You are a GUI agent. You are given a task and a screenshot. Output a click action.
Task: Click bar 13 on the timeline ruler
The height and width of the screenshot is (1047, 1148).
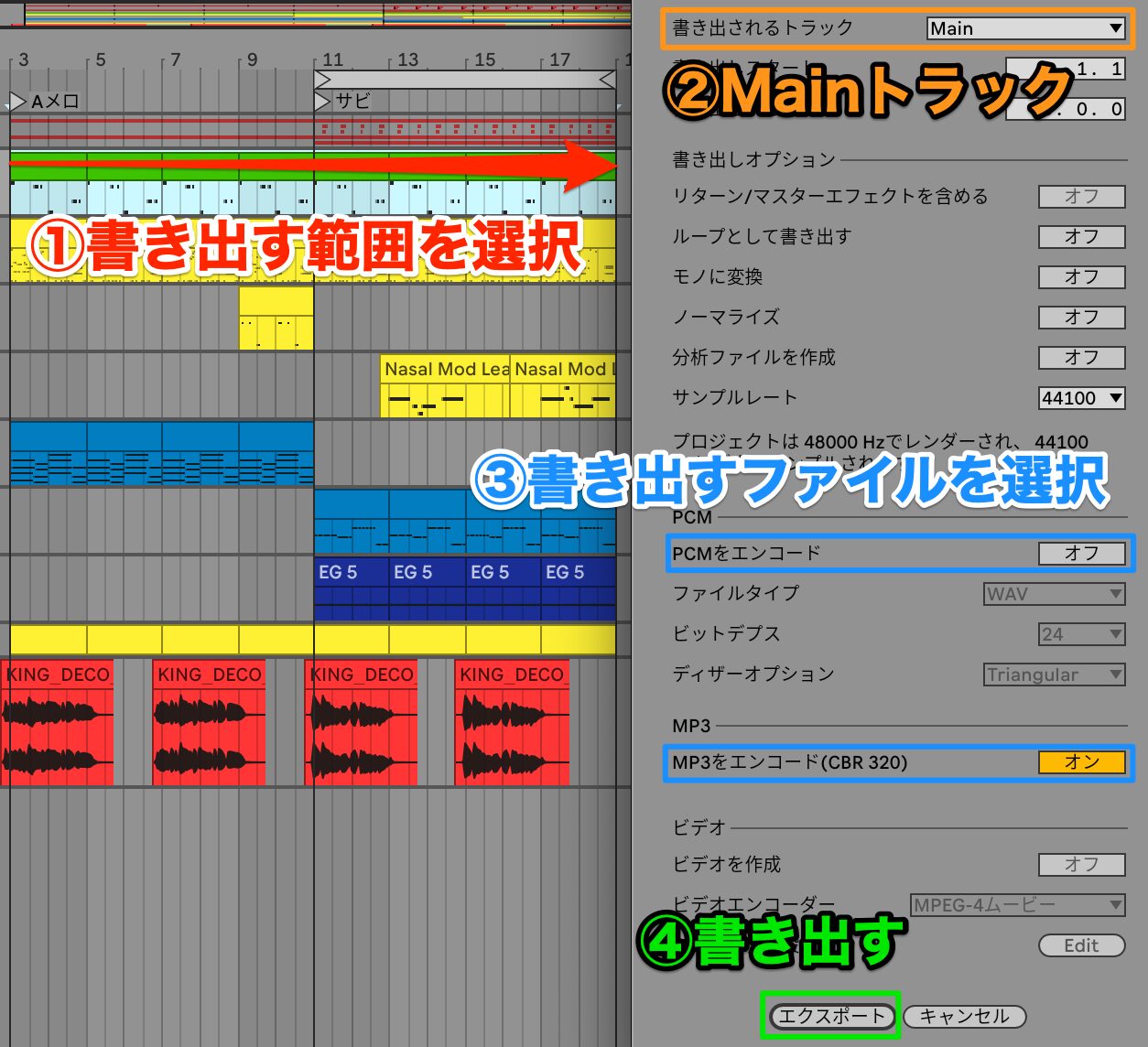tap(407, 60)
